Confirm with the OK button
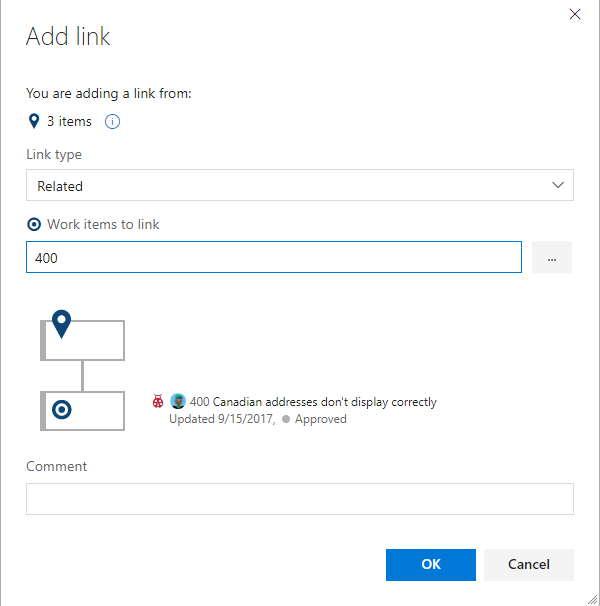Screen dimensions: 600x606 431,565
